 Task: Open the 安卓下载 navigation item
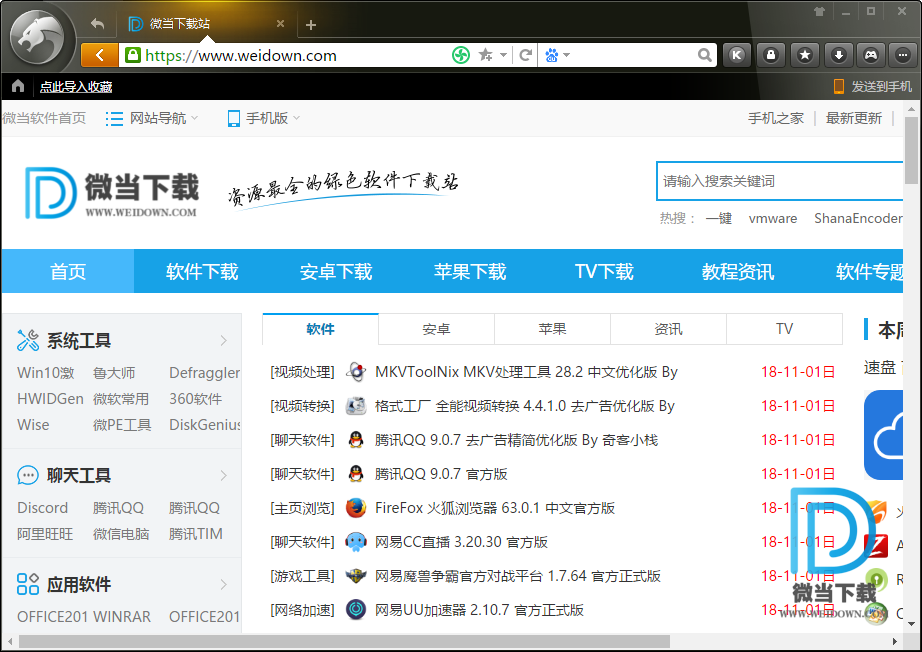pyautogui.click(x=336, y=272)
